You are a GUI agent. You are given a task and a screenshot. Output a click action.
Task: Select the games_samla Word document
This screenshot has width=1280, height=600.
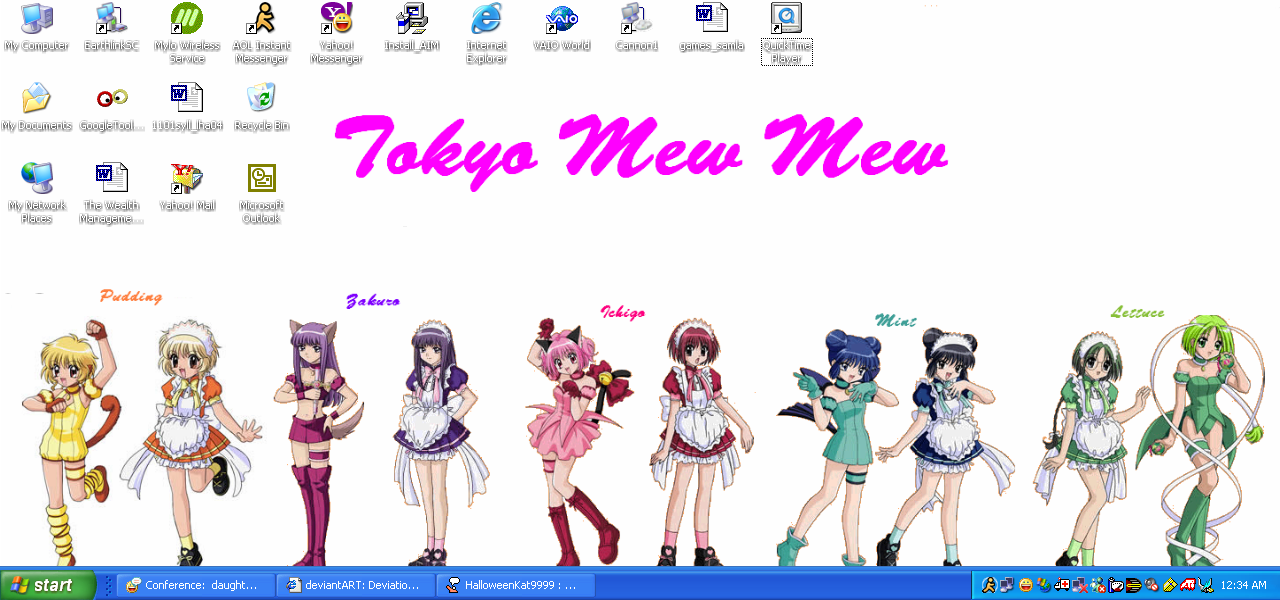pos(712,28)
